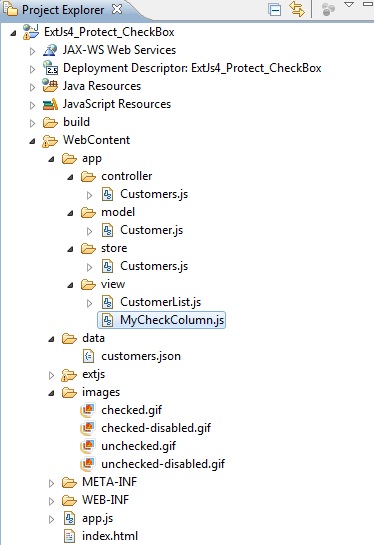374x545 pixels.
Task: Click the checked-disabled.gif image icon
Action: click(x=87, y=428)
